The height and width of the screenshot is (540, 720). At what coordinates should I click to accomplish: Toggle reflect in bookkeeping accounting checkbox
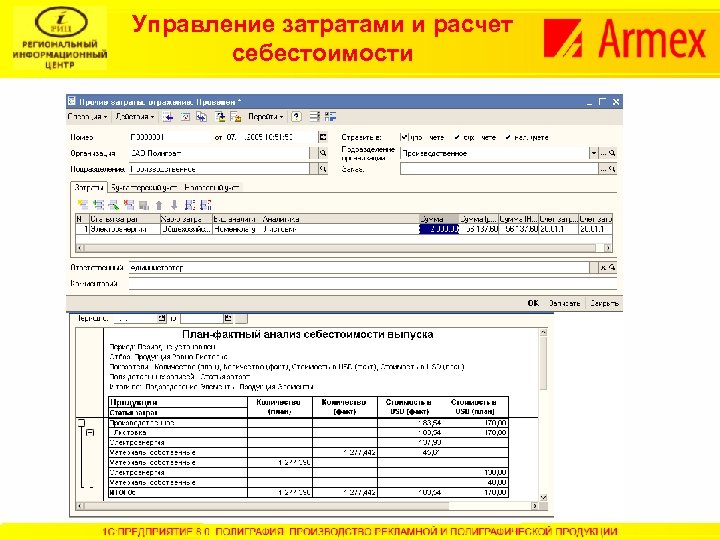pyautogui.click(x=456, y=137)
